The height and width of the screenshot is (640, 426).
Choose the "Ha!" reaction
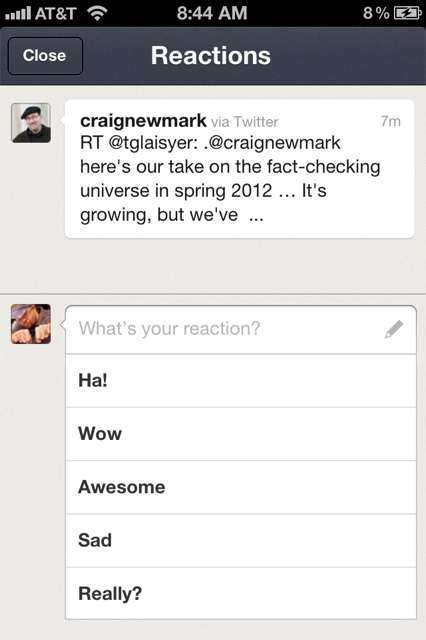tap(241, 381)
